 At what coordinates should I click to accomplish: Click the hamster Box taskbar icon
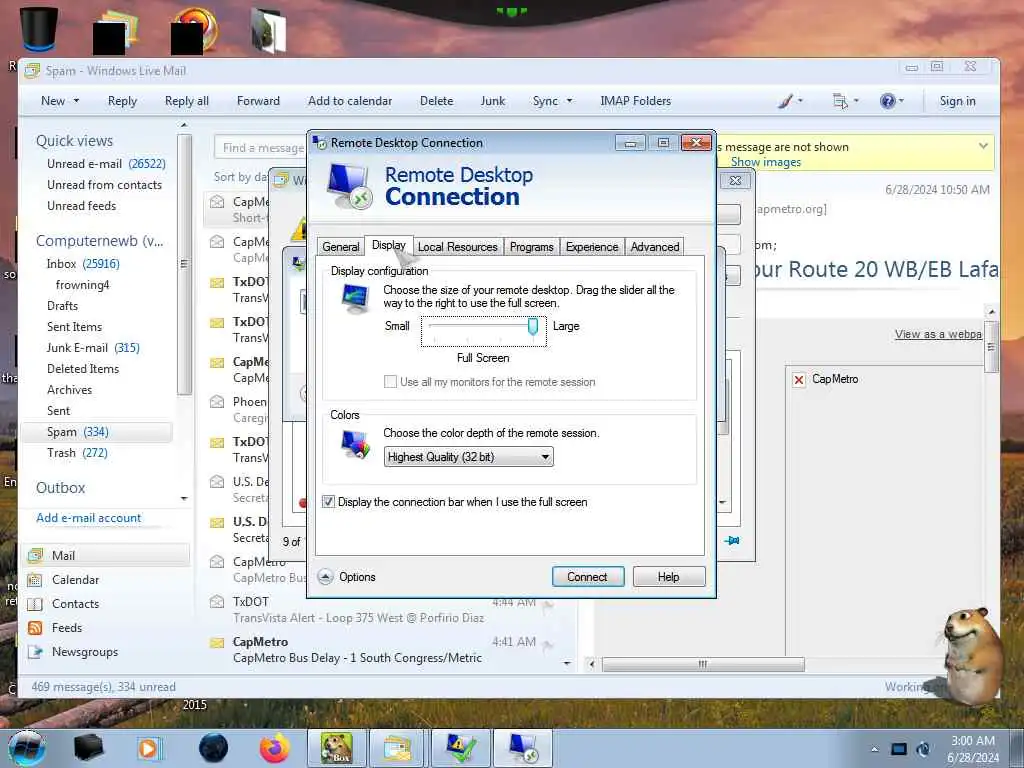coord(336,748)
